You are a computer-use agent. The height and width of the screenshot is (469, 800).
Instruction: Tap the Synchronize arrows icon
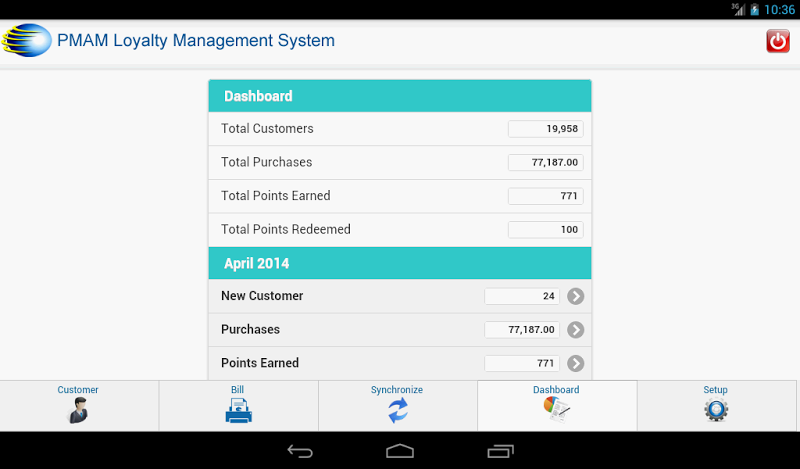point(397,411)
